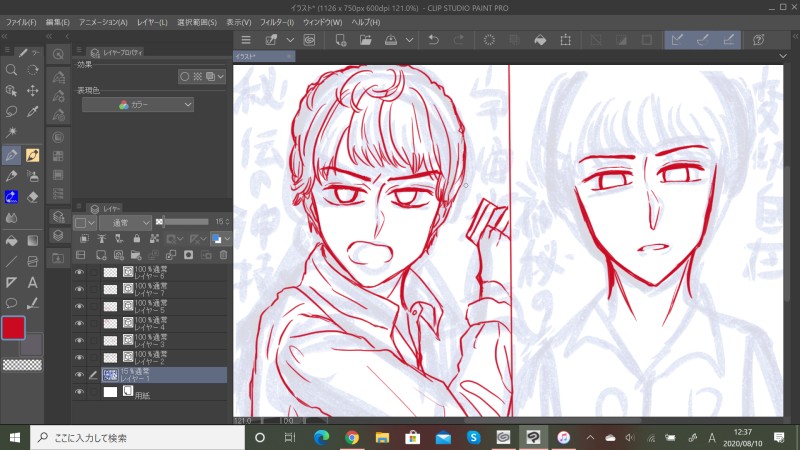The width and height of the screenshot is (800, 450).
Task: Click the Clear selection dotted circle icon
Action: [489, 40]
